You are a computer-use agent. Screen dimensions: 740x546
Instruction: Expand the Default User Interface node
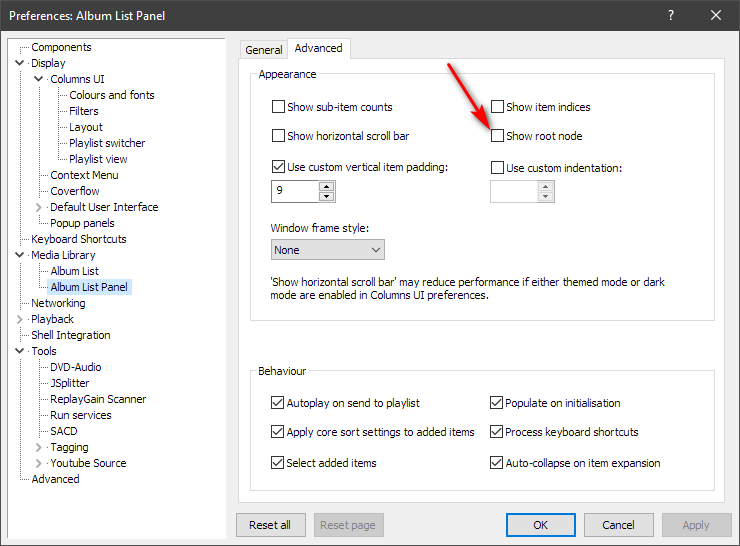click(x=39, y=207)
